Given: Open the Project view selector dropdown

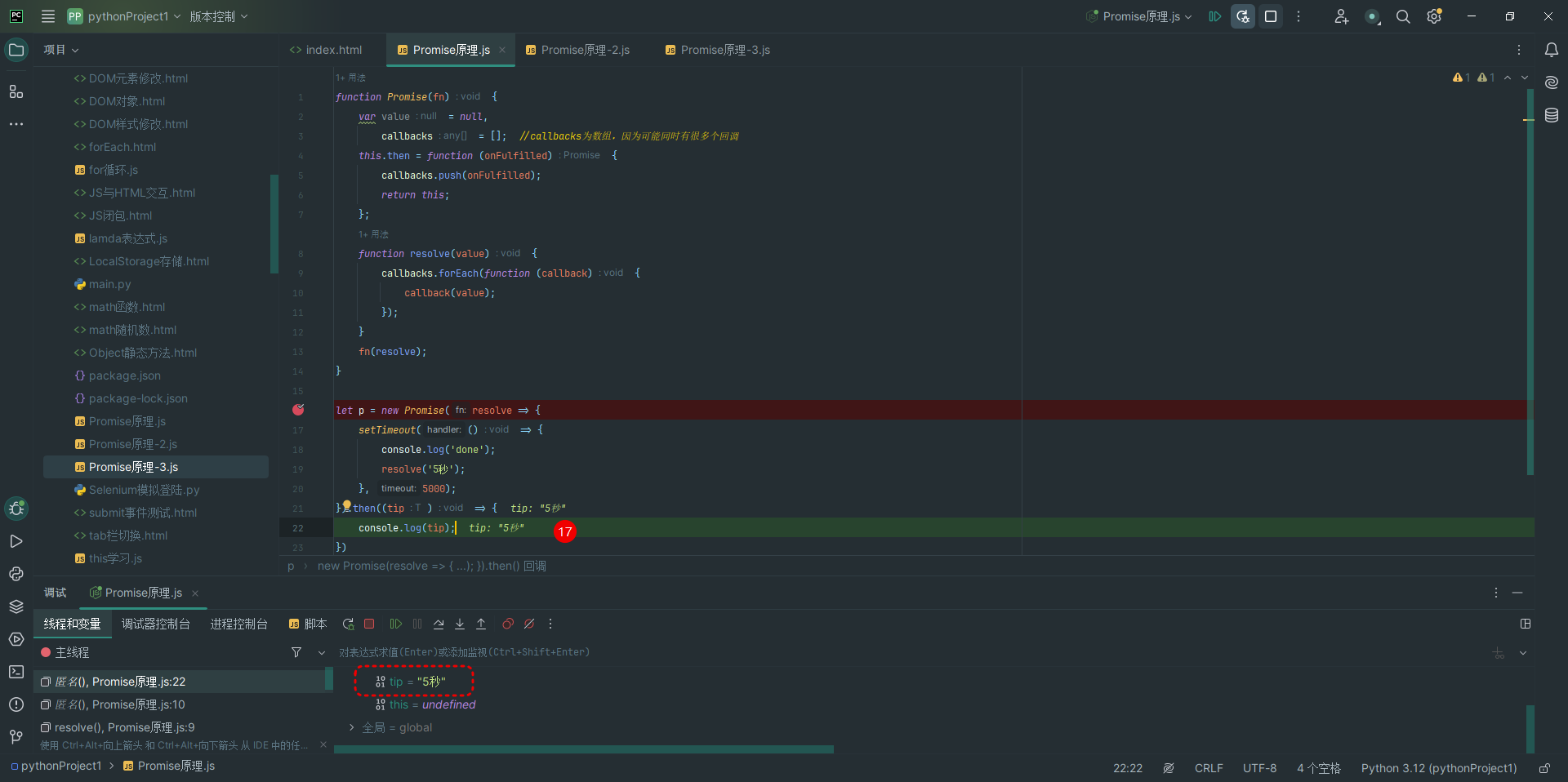Looking at the screenshot, I should pos(61,50).
